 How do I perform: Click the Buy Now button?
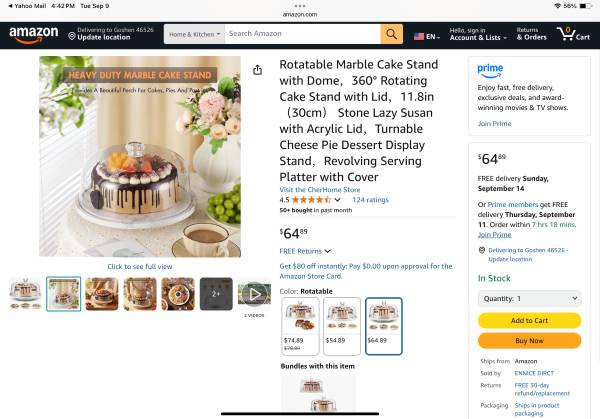point(529,340)
